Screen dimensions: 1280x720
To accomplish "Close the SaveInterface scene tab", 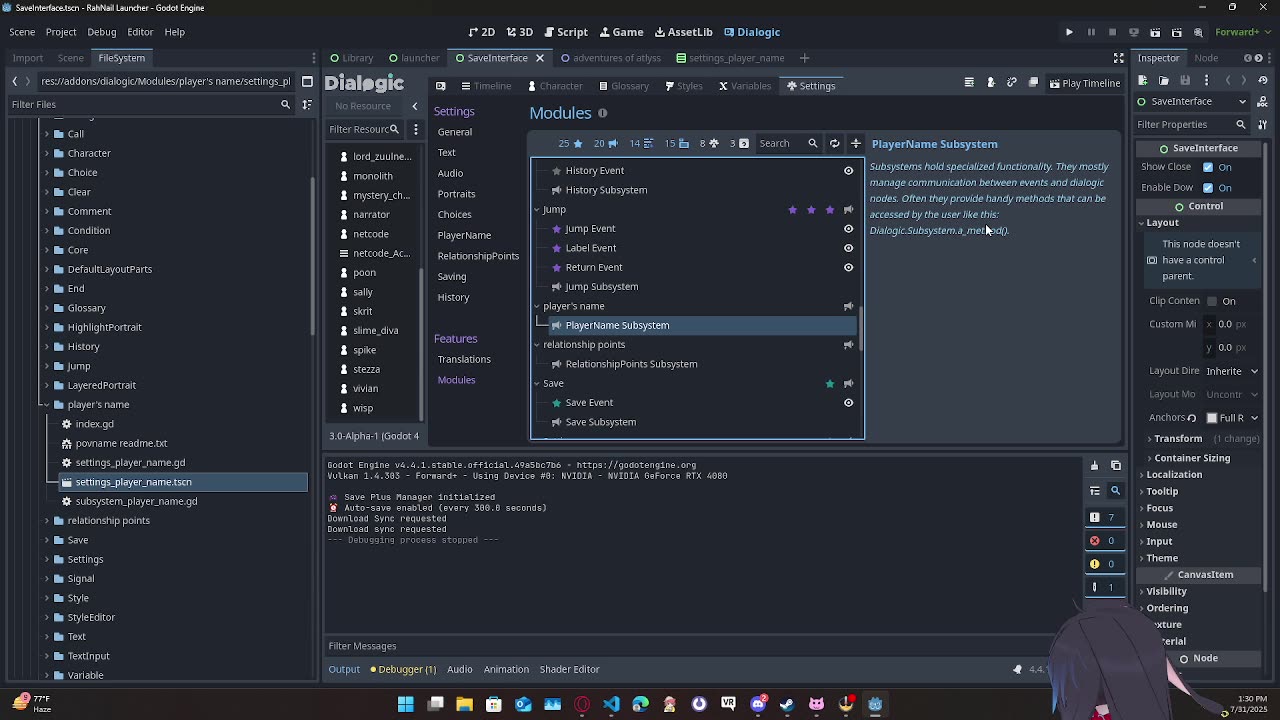I will coord(540,58).
